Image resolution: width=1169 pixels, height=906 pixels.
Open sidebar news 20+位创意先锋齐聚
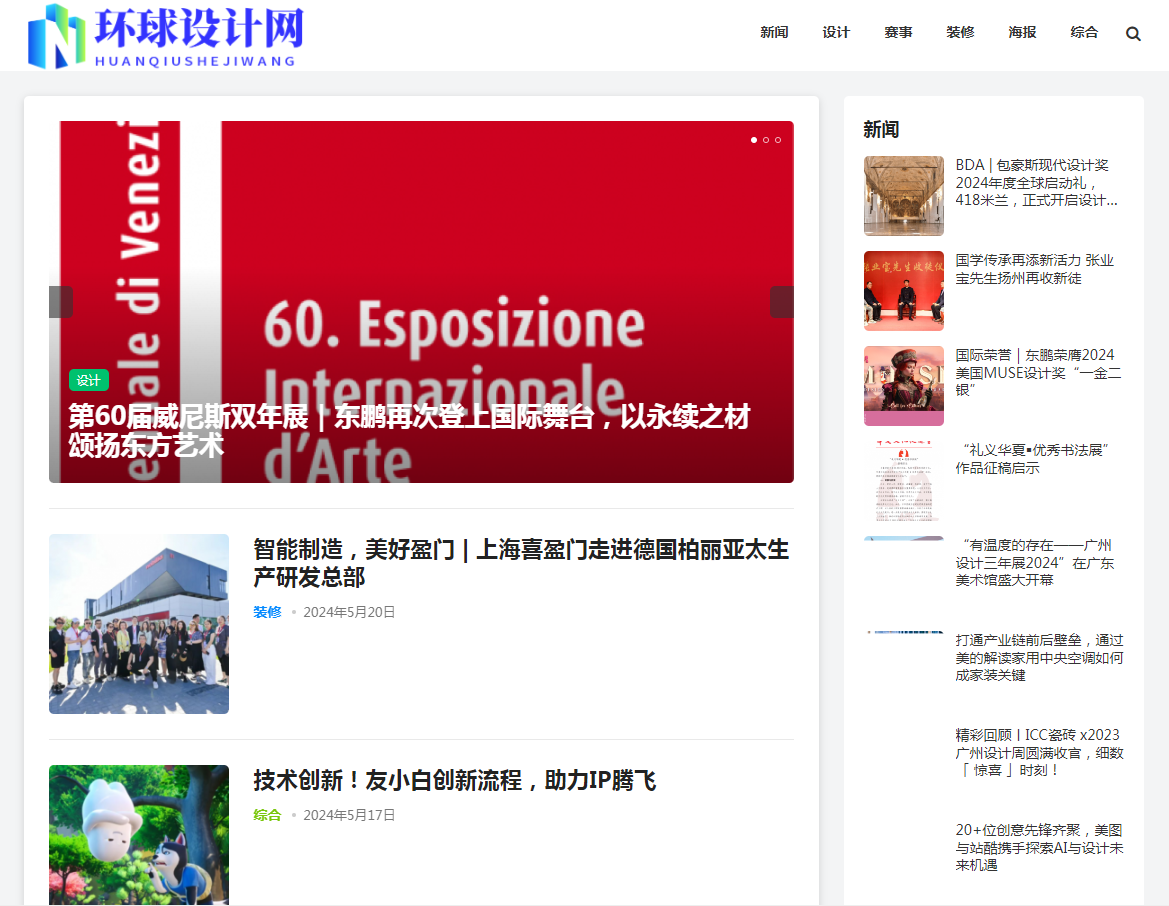pyautogui.click(x=1039, y=848)
